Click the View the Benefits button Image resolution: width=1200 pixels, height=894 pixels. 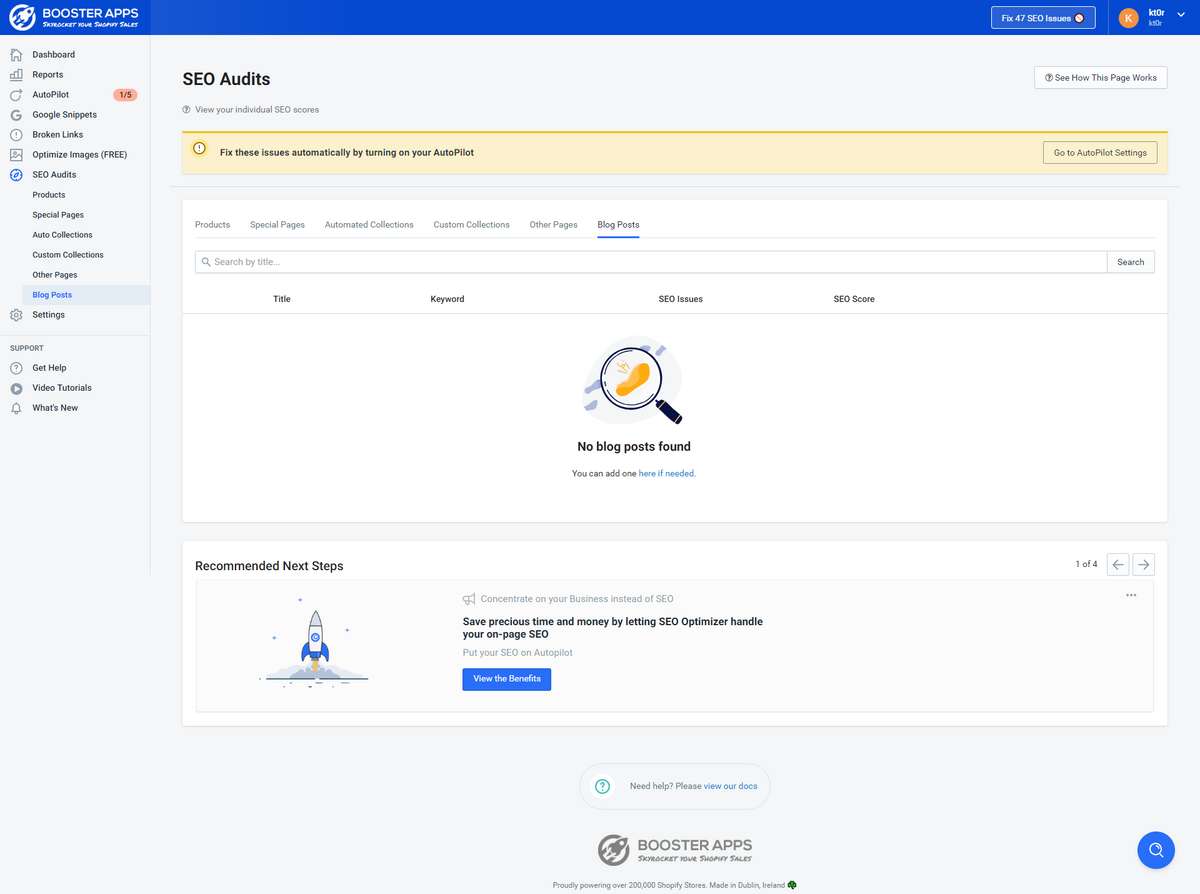[x=507, y=679]
